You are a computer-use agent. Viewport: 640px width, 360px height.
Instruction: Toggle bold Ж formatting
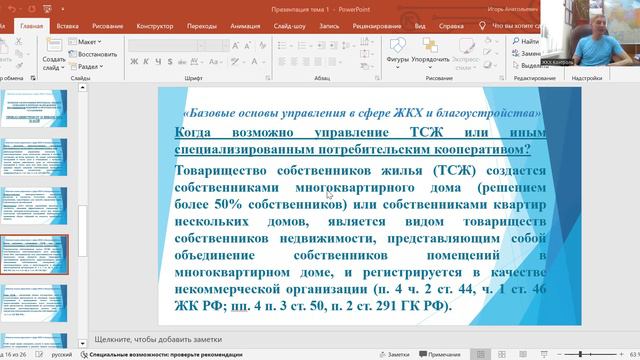coord(134,62)
